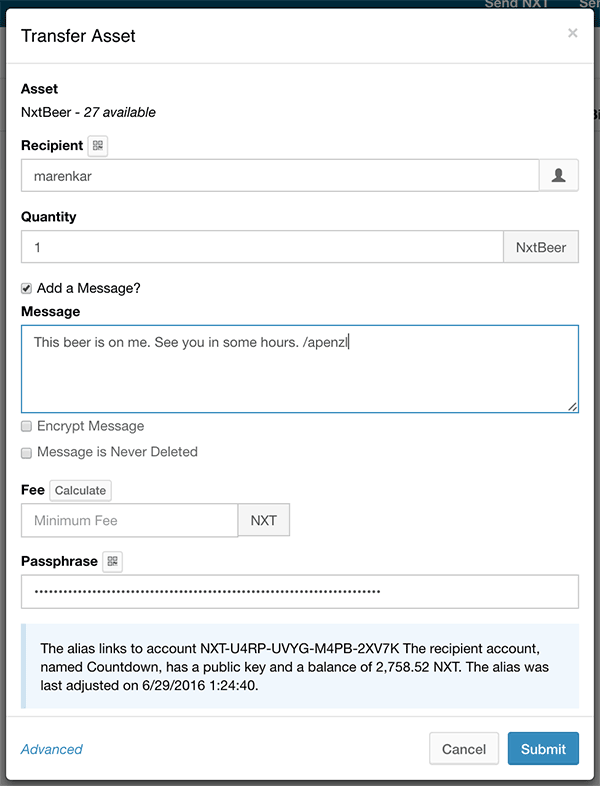This screenshot has width=600, height=786.
Task: Click Send NXT in background window
Action: coord(516,4)
